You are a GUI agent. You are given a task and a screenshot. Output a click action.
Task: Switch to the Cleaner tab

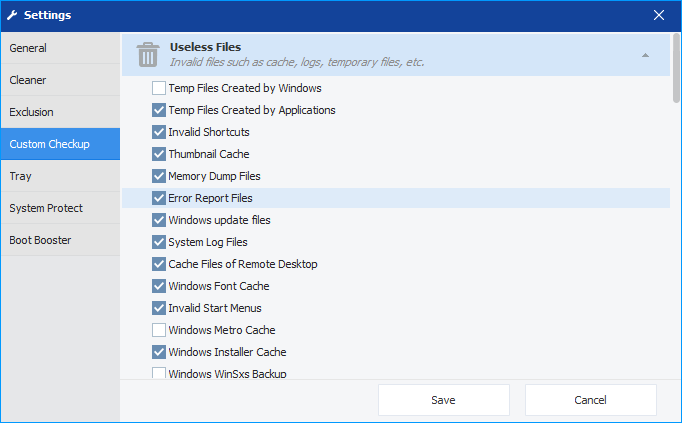click(x=60, y=80)
